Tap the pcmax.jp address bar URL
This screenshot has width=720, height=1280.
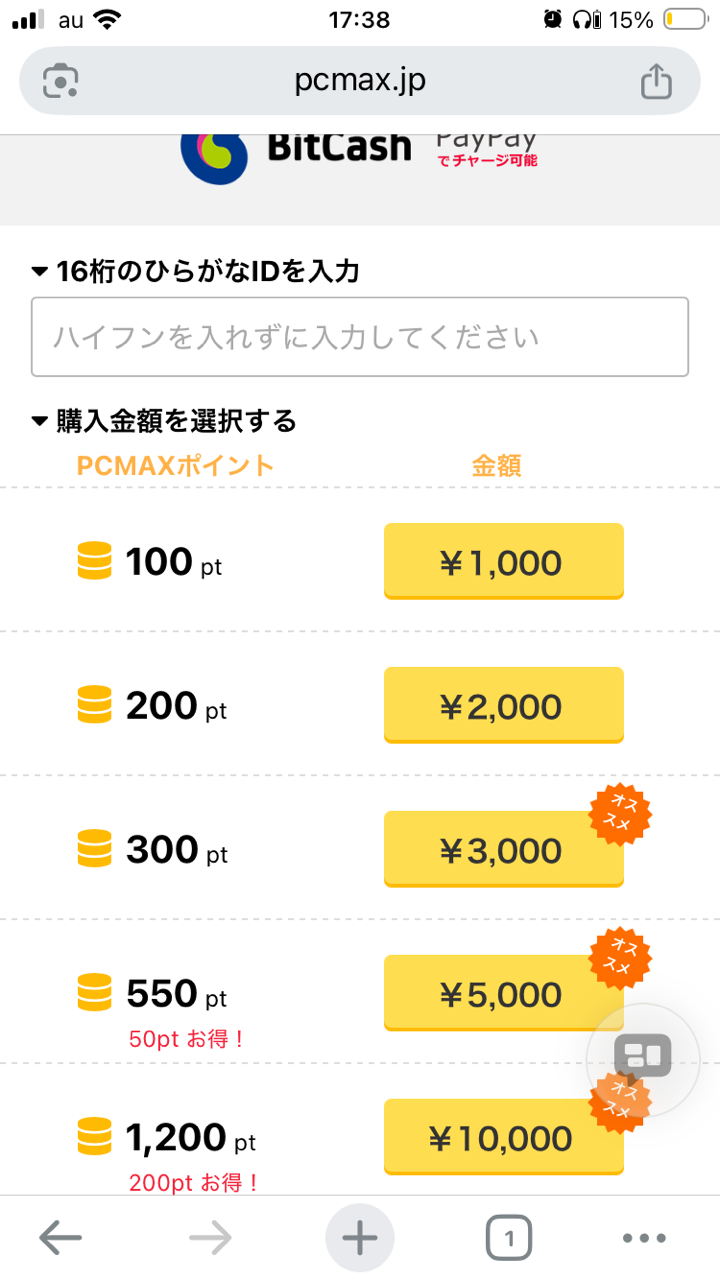point(360,81)
